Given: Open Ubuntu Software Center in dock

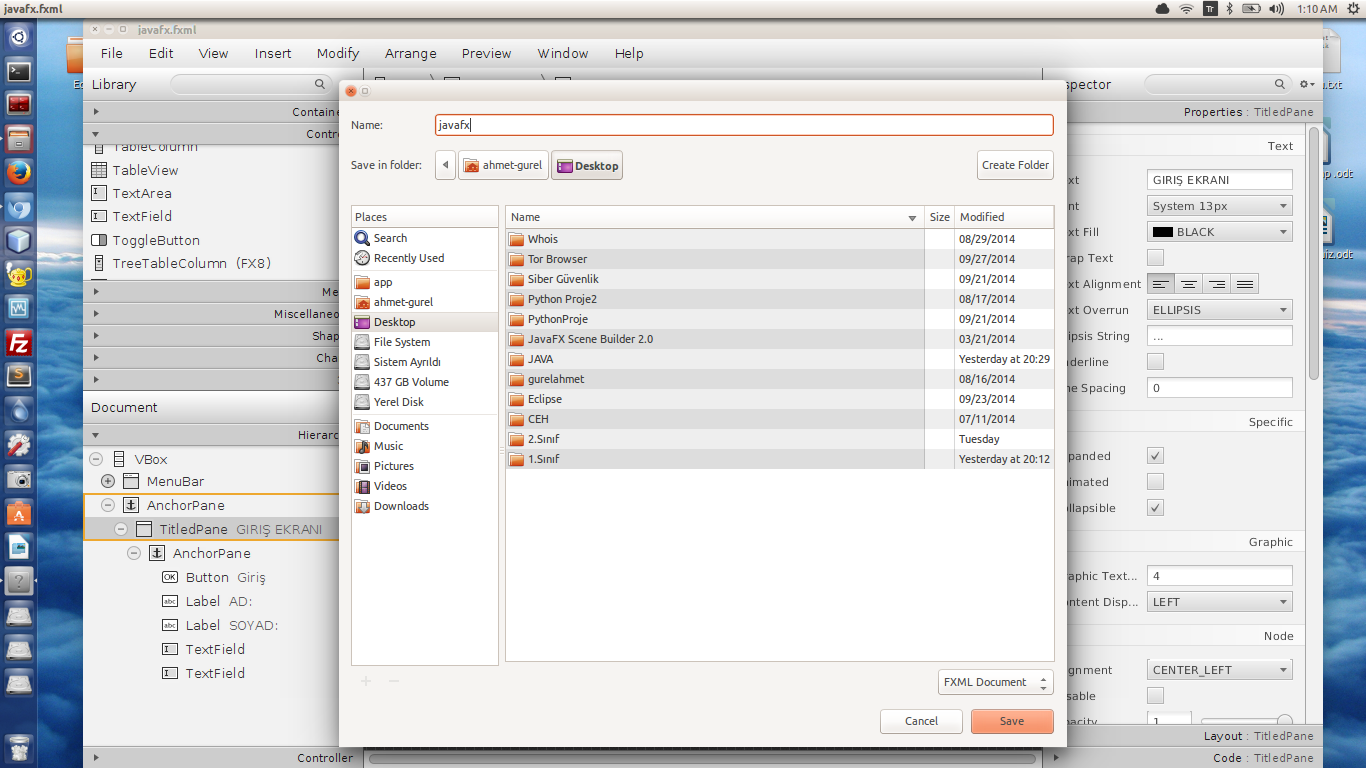Looking at the screenshot, I should point(19,513).
